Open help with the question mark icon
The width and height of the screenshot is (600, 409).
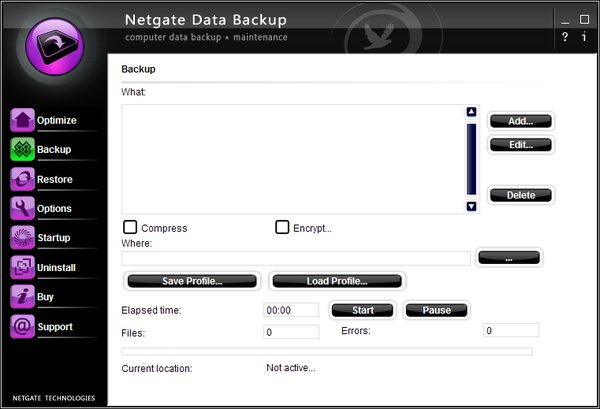[565, 37]
